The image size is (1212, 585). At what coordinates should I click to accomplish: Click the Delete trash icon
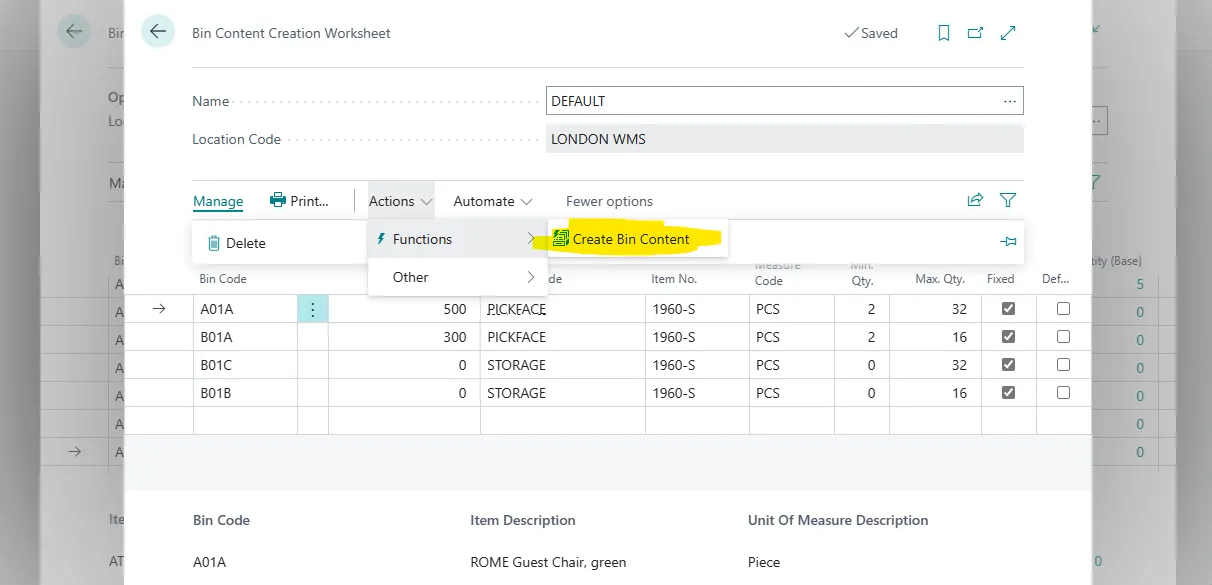point(213,243)
